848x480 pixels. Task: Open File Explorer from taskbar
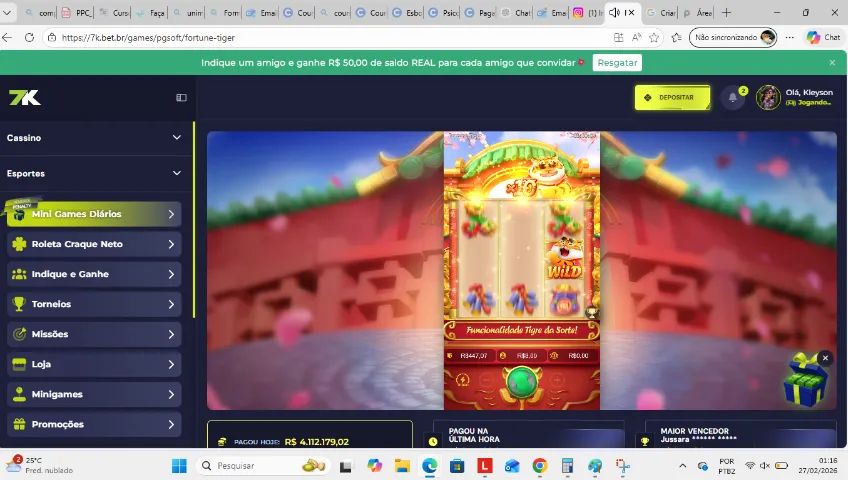[402, 465]
